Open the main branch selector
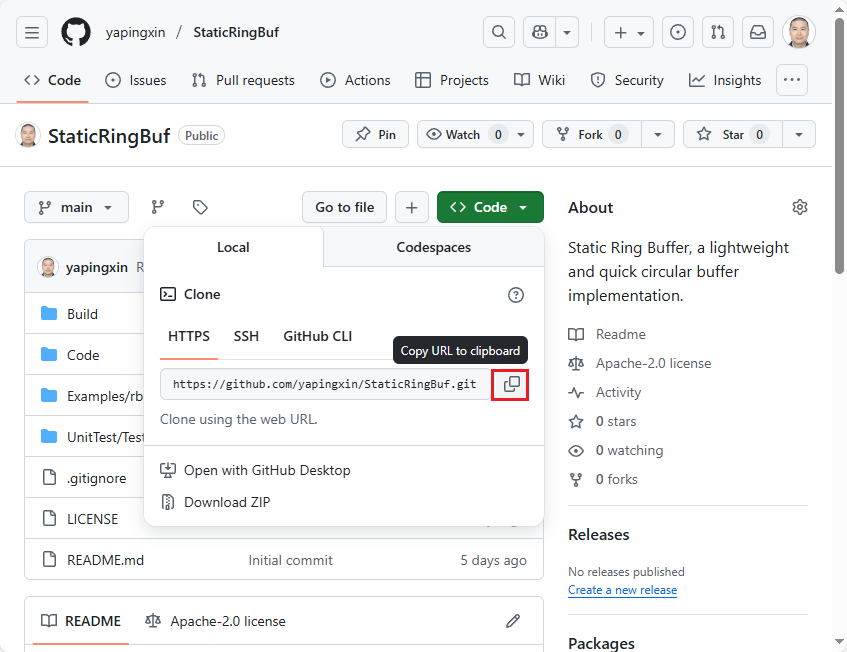This screenshot has width=847, height=652. point(76,207)
